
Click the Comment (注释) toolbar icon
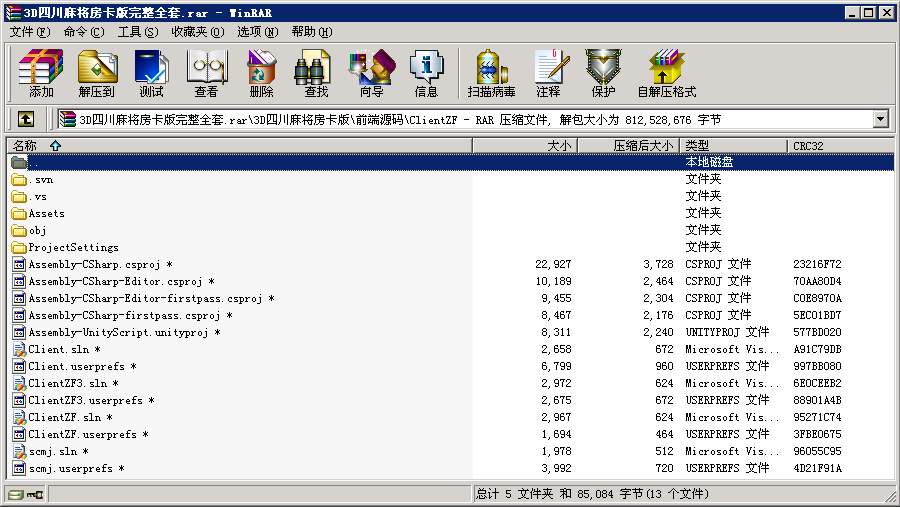coord(548,73)
